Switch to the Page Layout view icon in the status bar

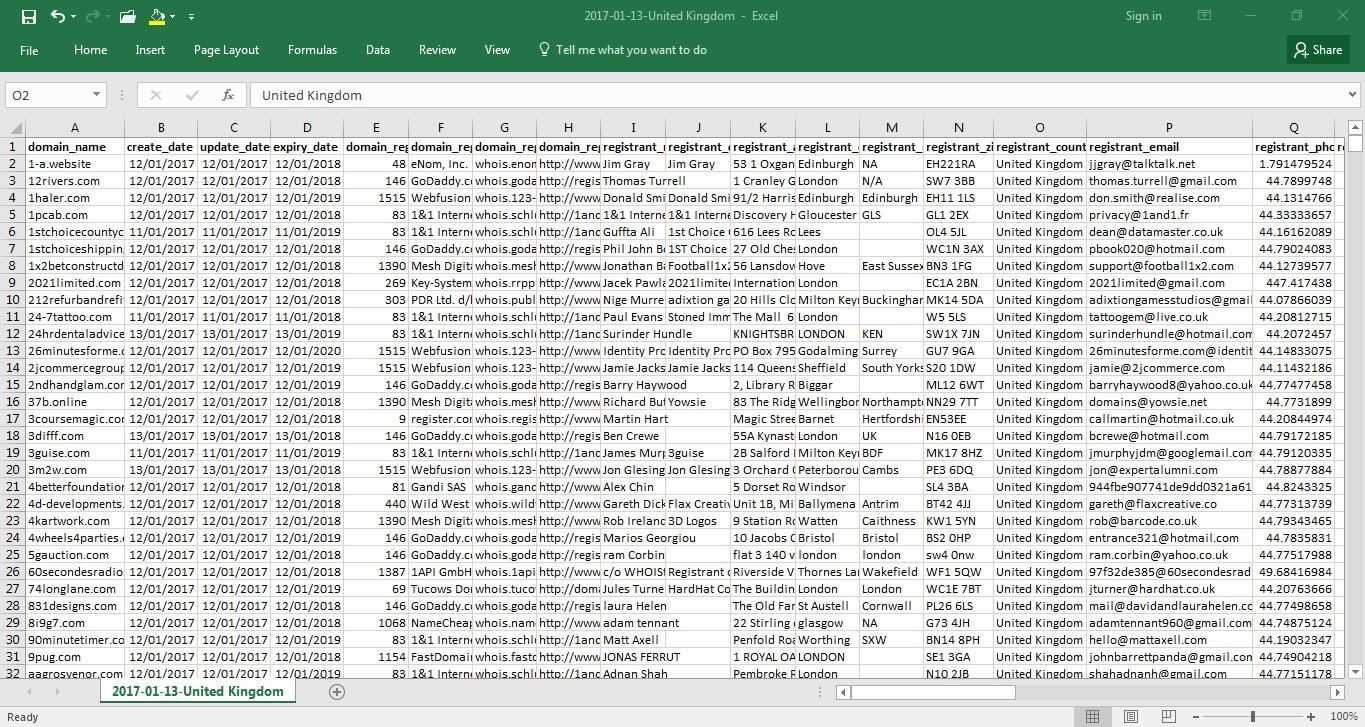pyautogui.click(x=1130, y=716)
